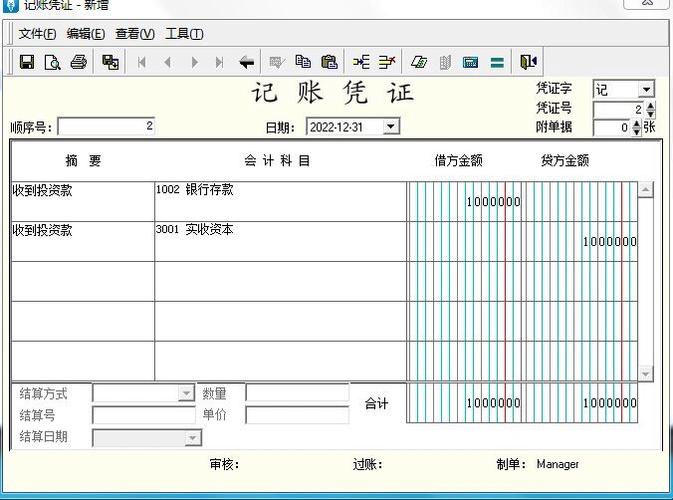
Task: Select the first row 收到投资款 summary cell
Action: click(x=83, y=201)
